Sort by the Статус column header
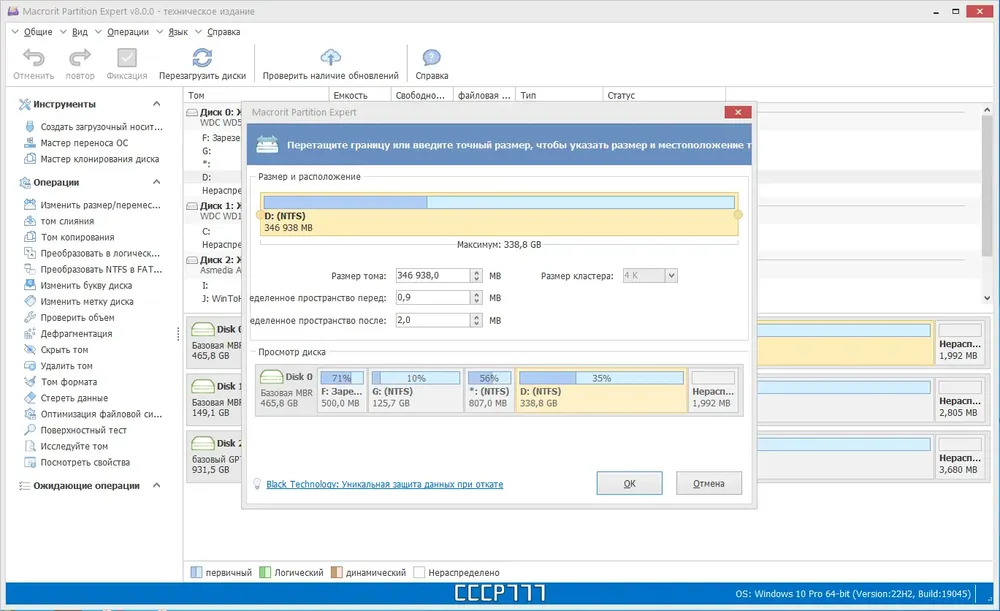The height and width of the screenshot is (611, 1000). point(664,95)
